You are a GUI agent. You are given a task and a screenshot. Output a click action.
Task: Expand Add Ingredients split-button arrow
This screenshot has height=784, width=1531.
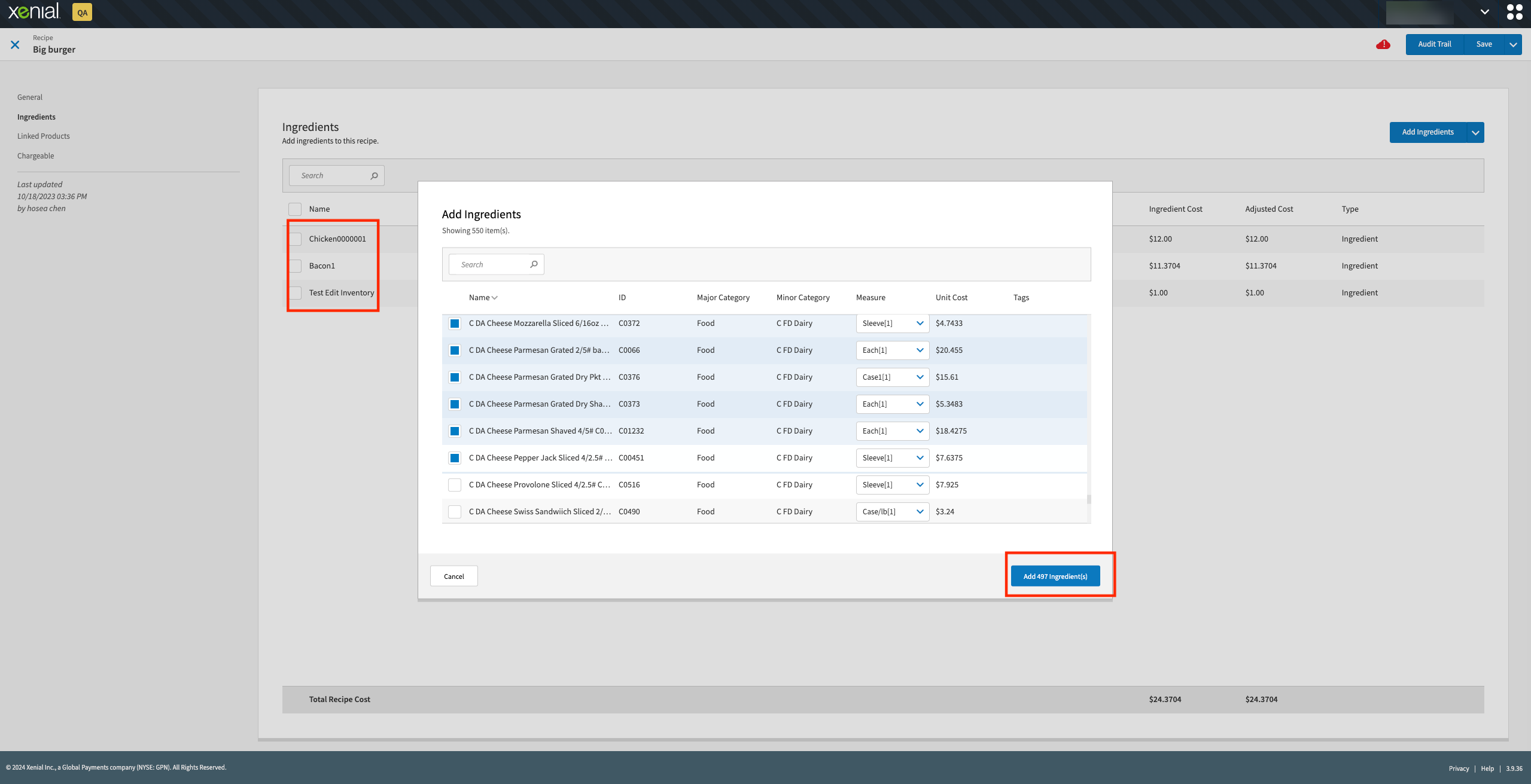point(1475,133)
